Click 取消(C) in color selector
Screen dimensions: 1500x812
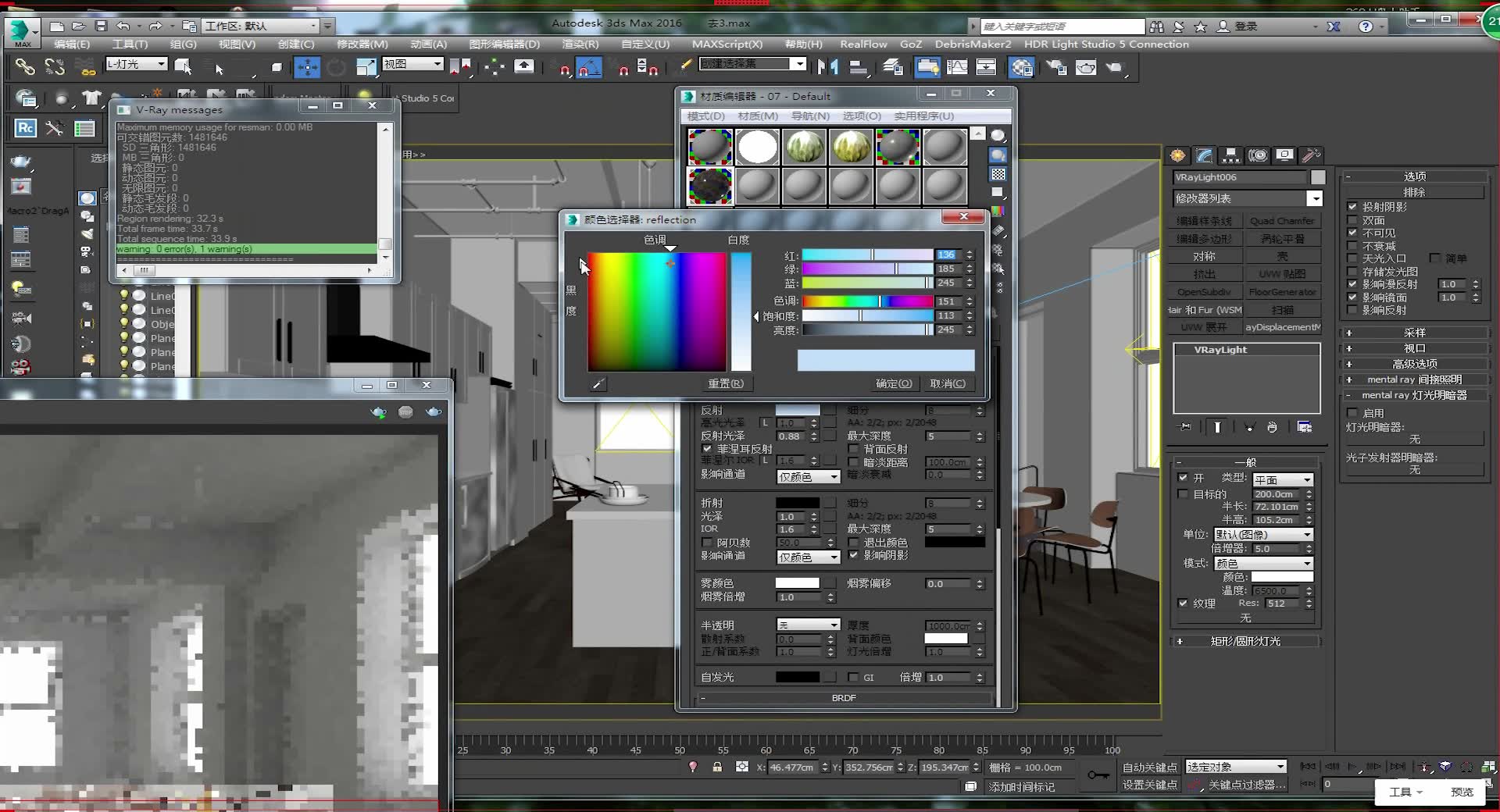pyautogui.click(x=948, y=383)
